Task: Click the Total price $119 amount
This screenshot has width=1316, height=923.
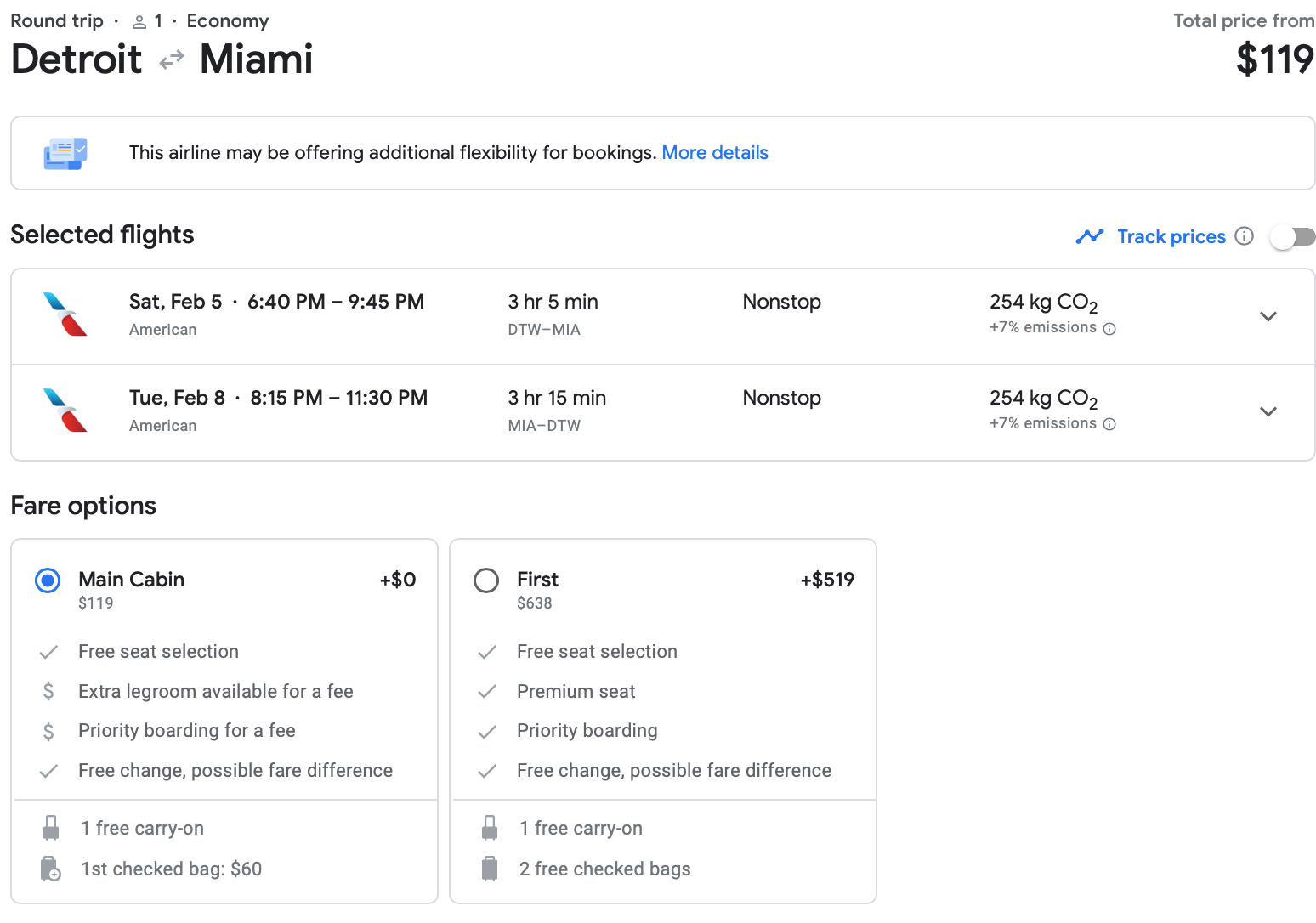Action: coord(1274,59)
